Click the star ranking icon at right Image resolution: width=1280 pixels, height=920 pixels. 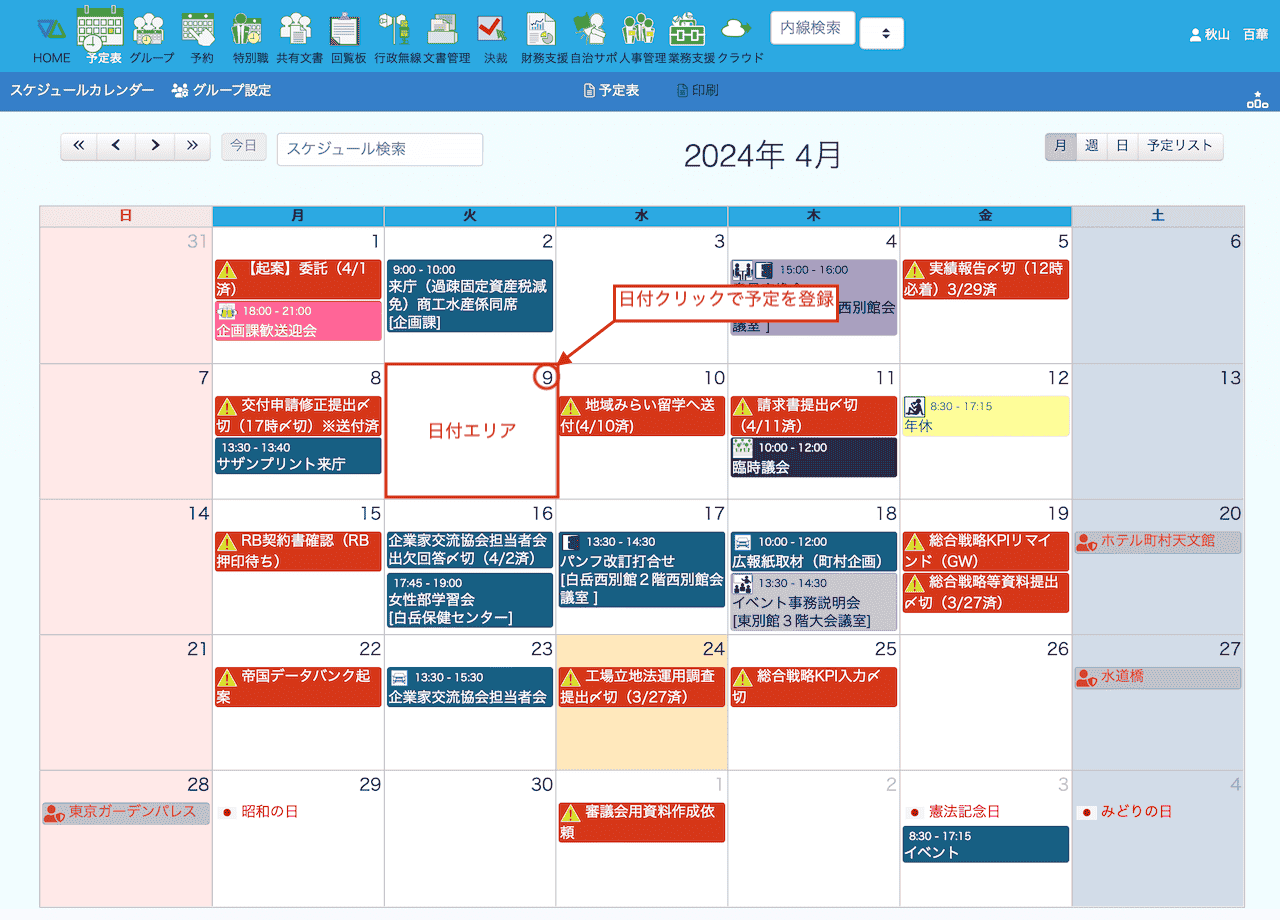click(1257, 98)
